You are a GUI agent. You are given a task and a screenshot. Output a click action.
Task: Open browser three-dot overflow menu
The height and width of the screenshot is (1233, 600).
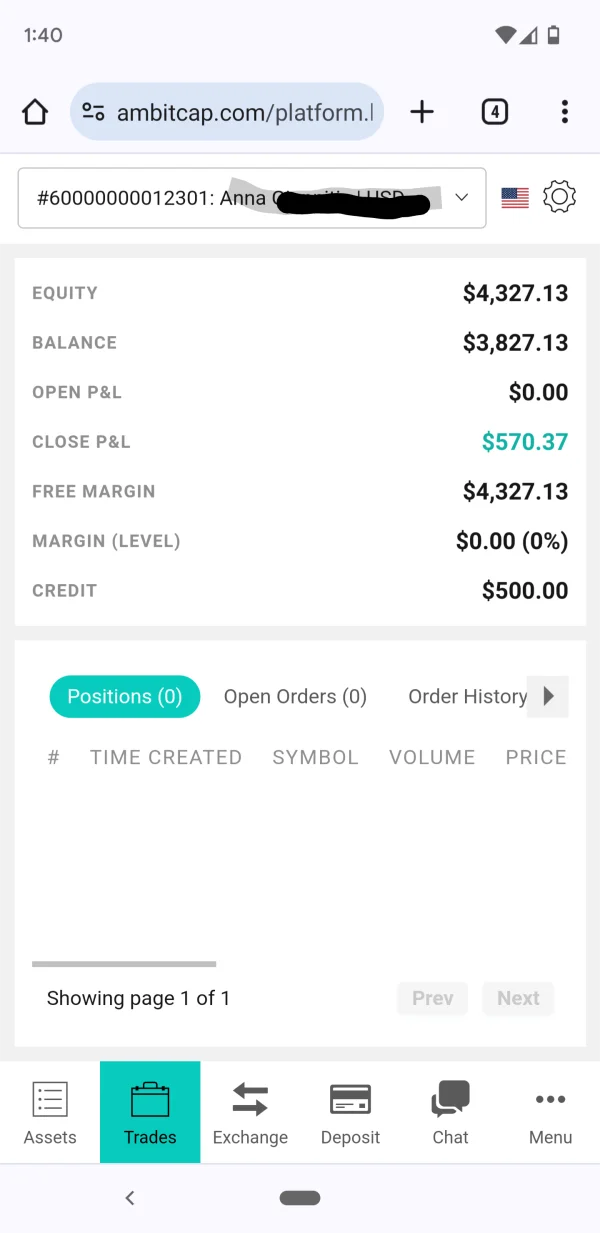click(565, 112)
